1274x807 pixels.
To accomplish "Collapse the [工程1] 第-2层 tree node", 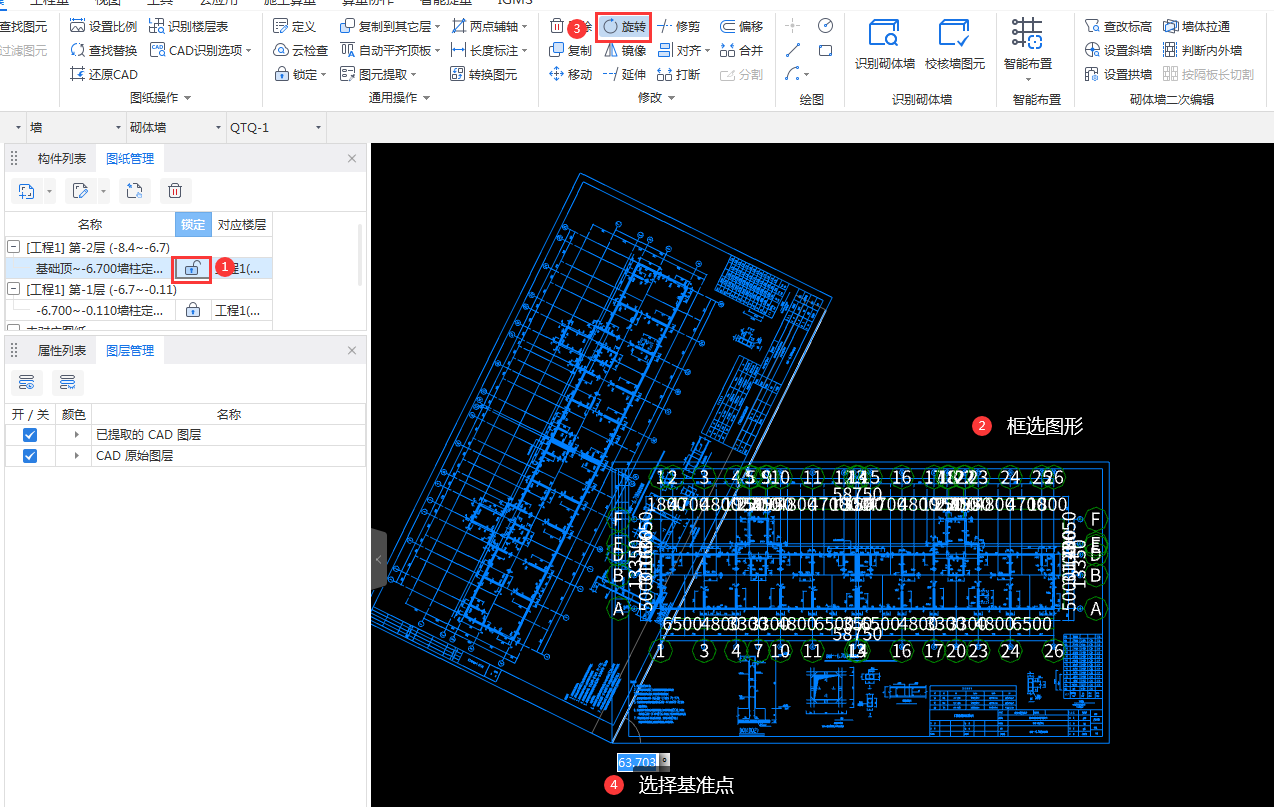I will (x=13, y=247).
